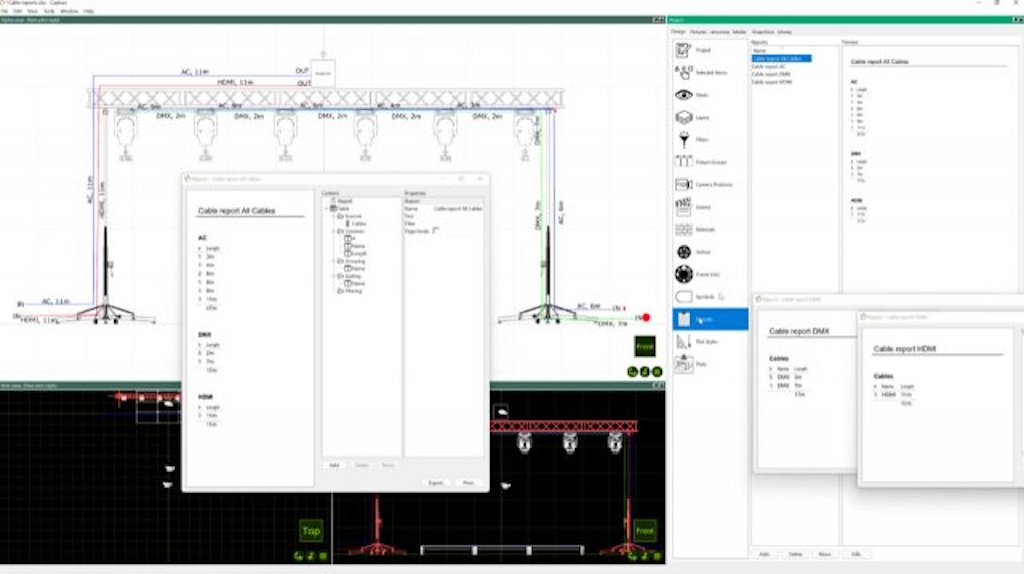Click the Export button in report dialog
The image size is (1024, 574).
coord(436,482)
